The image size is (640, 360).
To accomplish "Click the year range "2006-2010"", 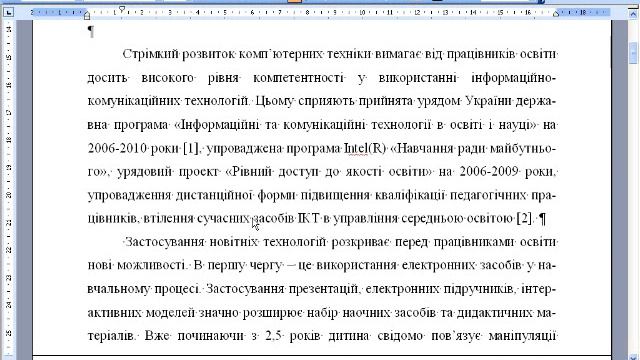I will click(x=117, y=148).
